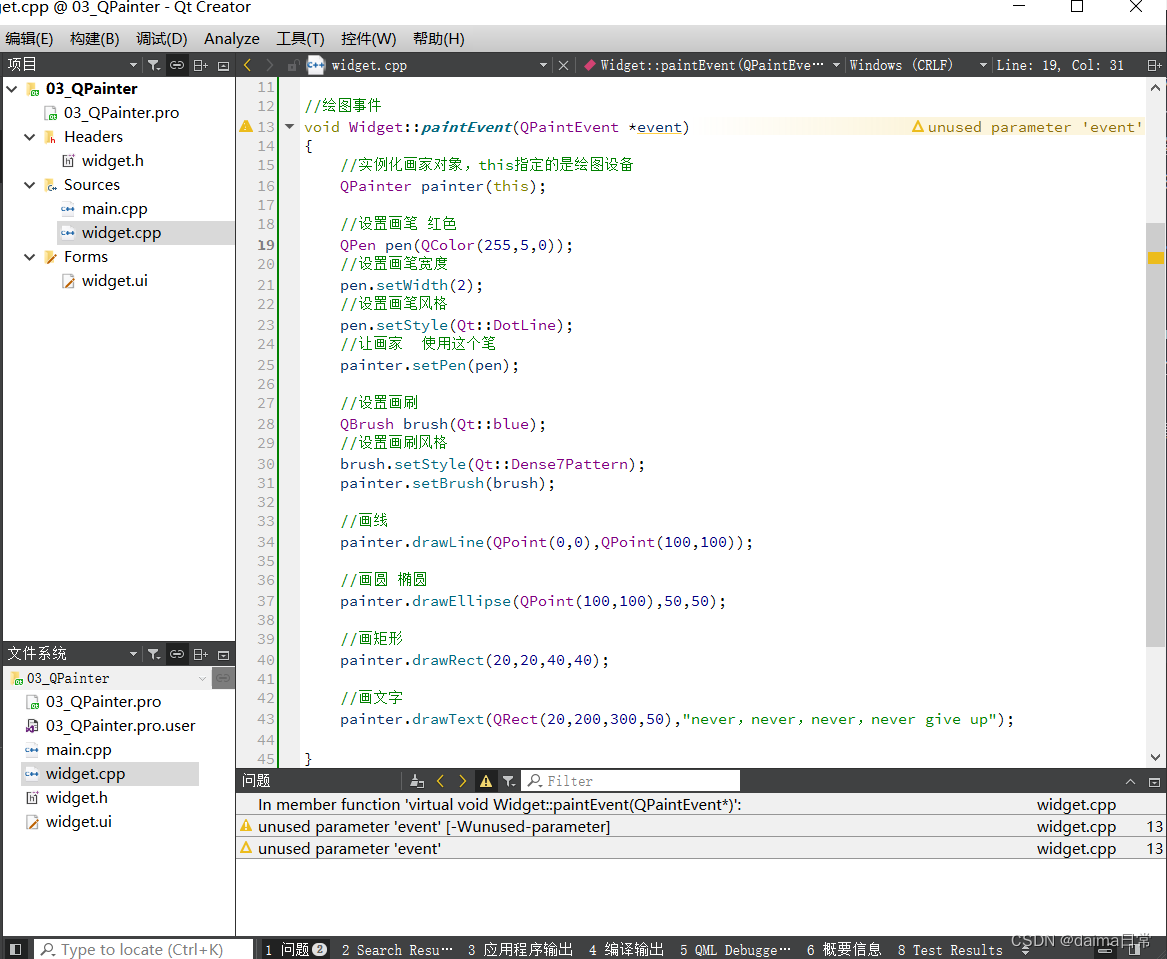This screenshot has width=1167, height=959.
Task: Open the 03_QPainter root directory combo box
Action: [x=108, y=679]
